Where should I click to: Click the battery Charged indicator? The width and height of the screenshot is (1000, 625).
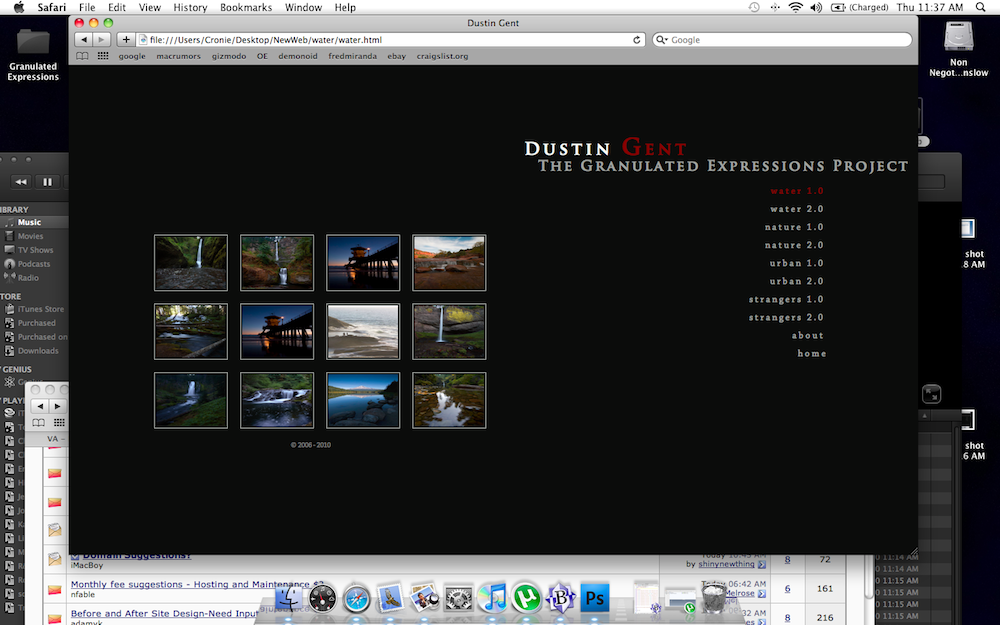click(x=860, y=8)
